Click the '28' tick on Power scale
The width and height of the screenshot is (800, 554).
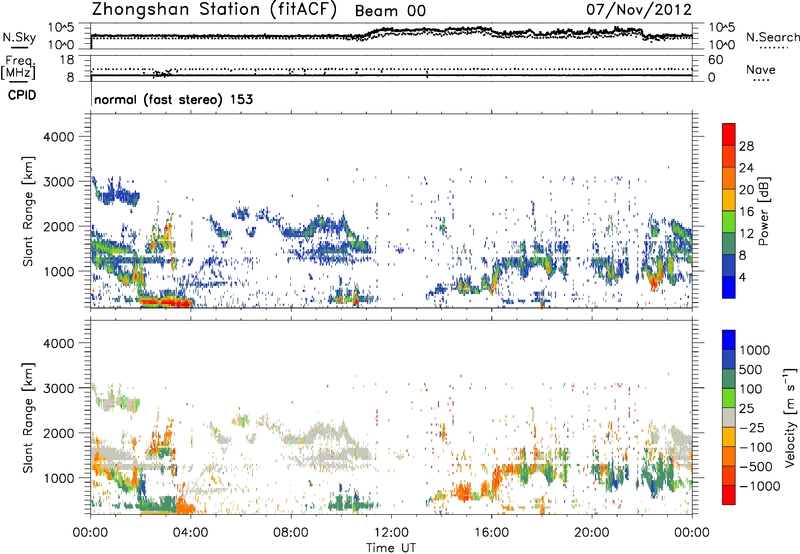click(746, 146)
